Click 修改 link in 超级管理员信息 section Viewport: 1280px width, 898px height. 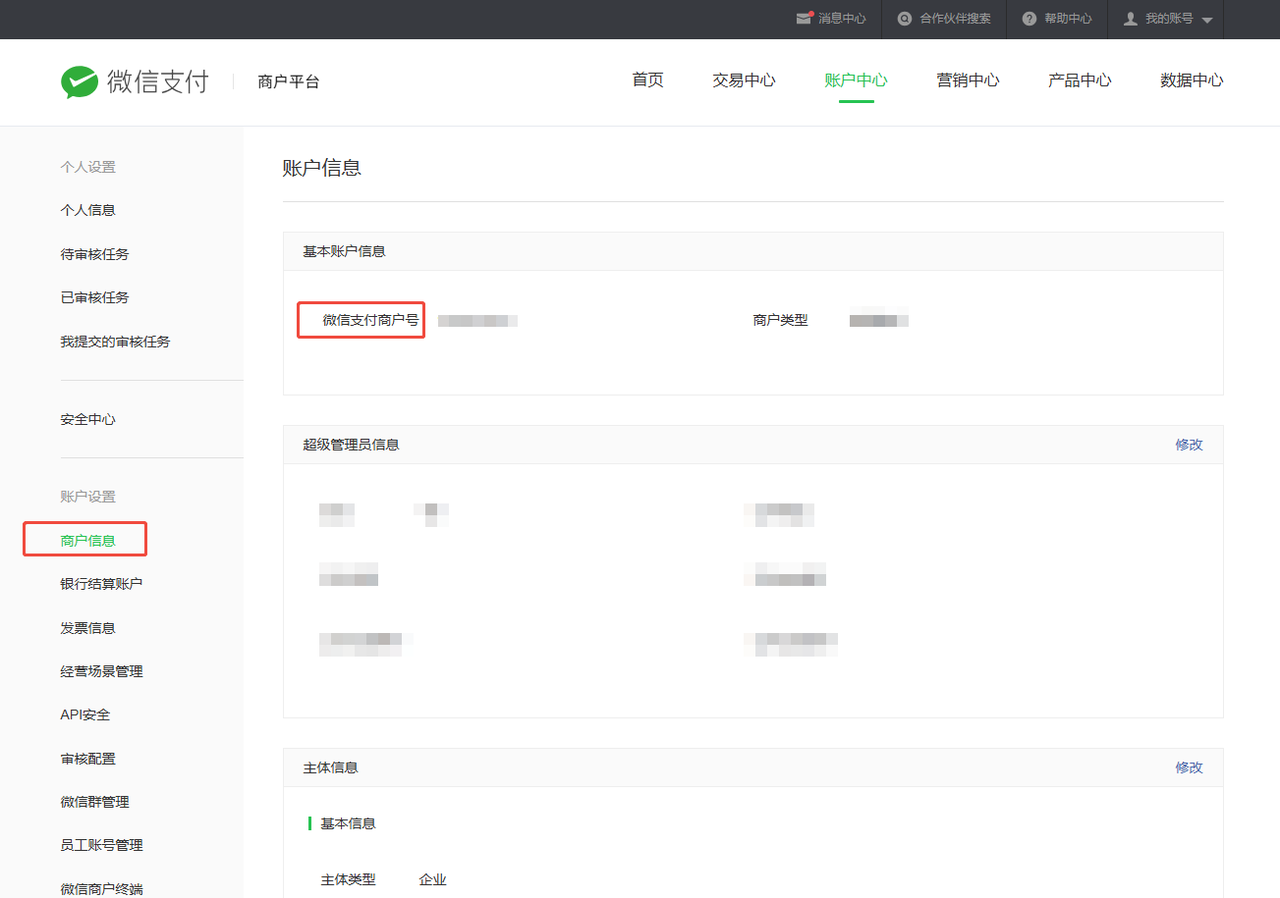[1188, 445]
